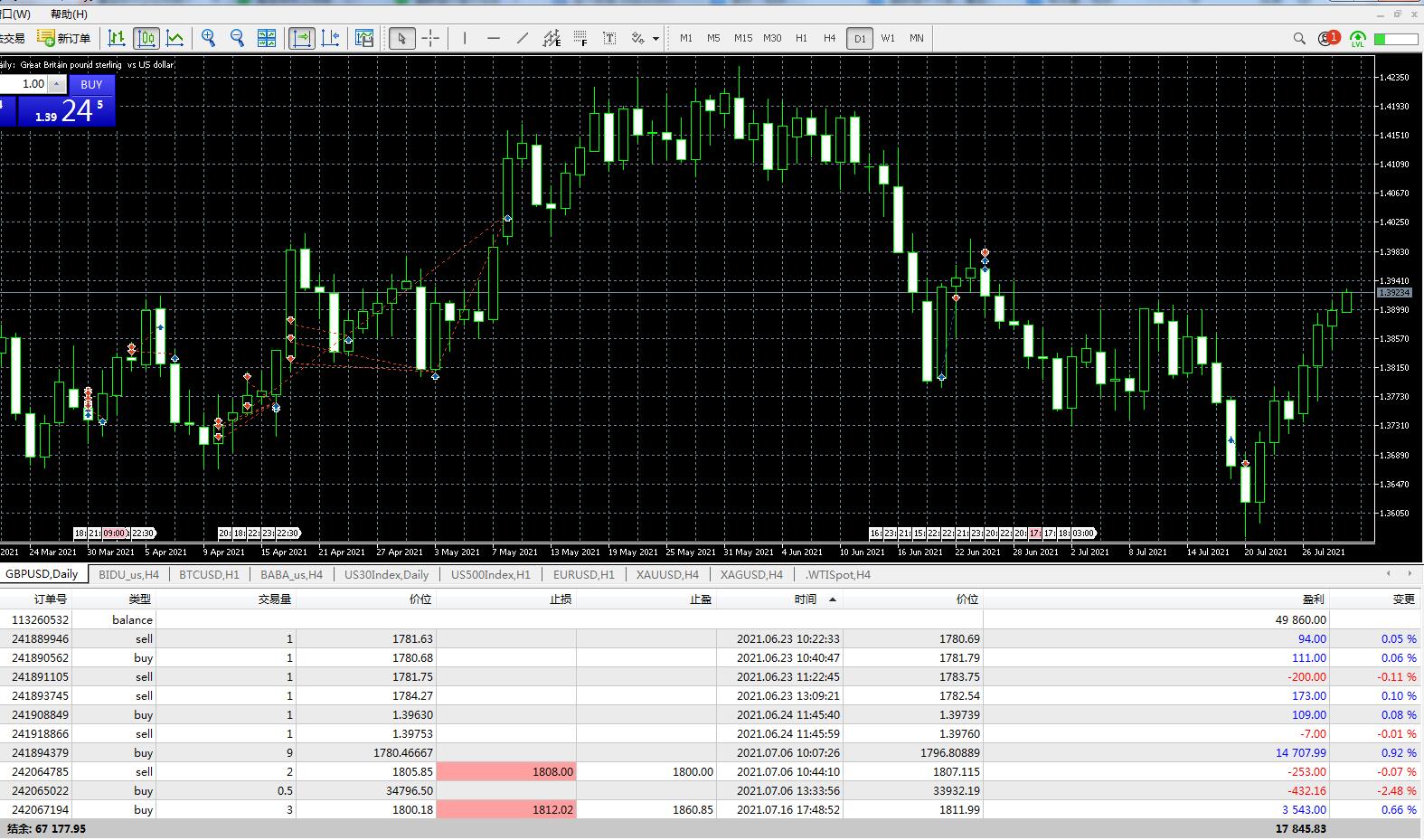Select the crosshair cursor tool

point(431,38)
